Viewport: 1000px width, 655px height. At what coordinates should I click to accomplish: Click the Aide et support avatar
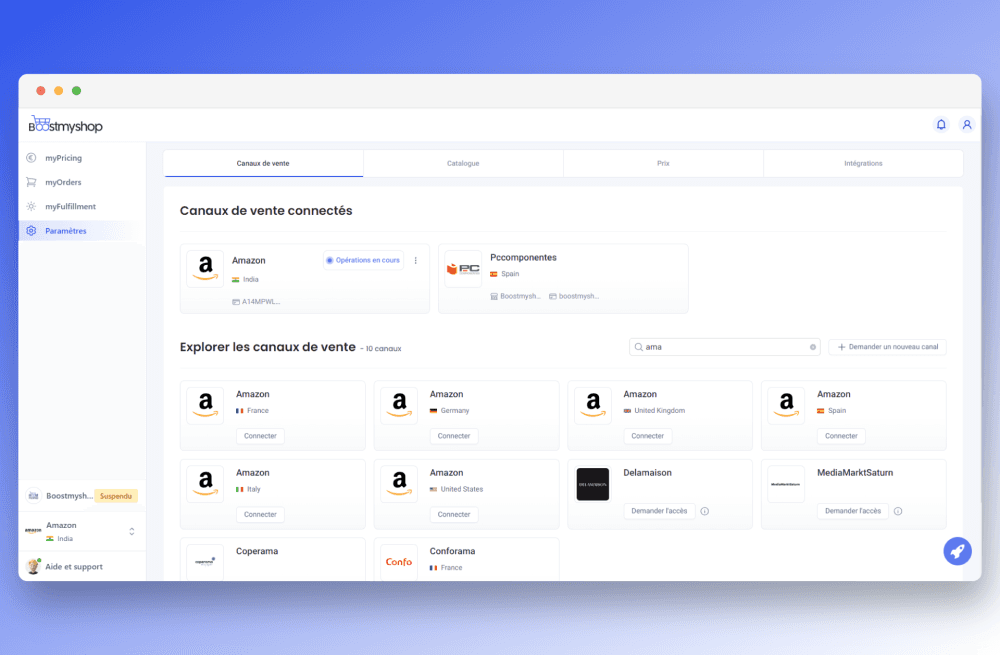pos(33,566)
